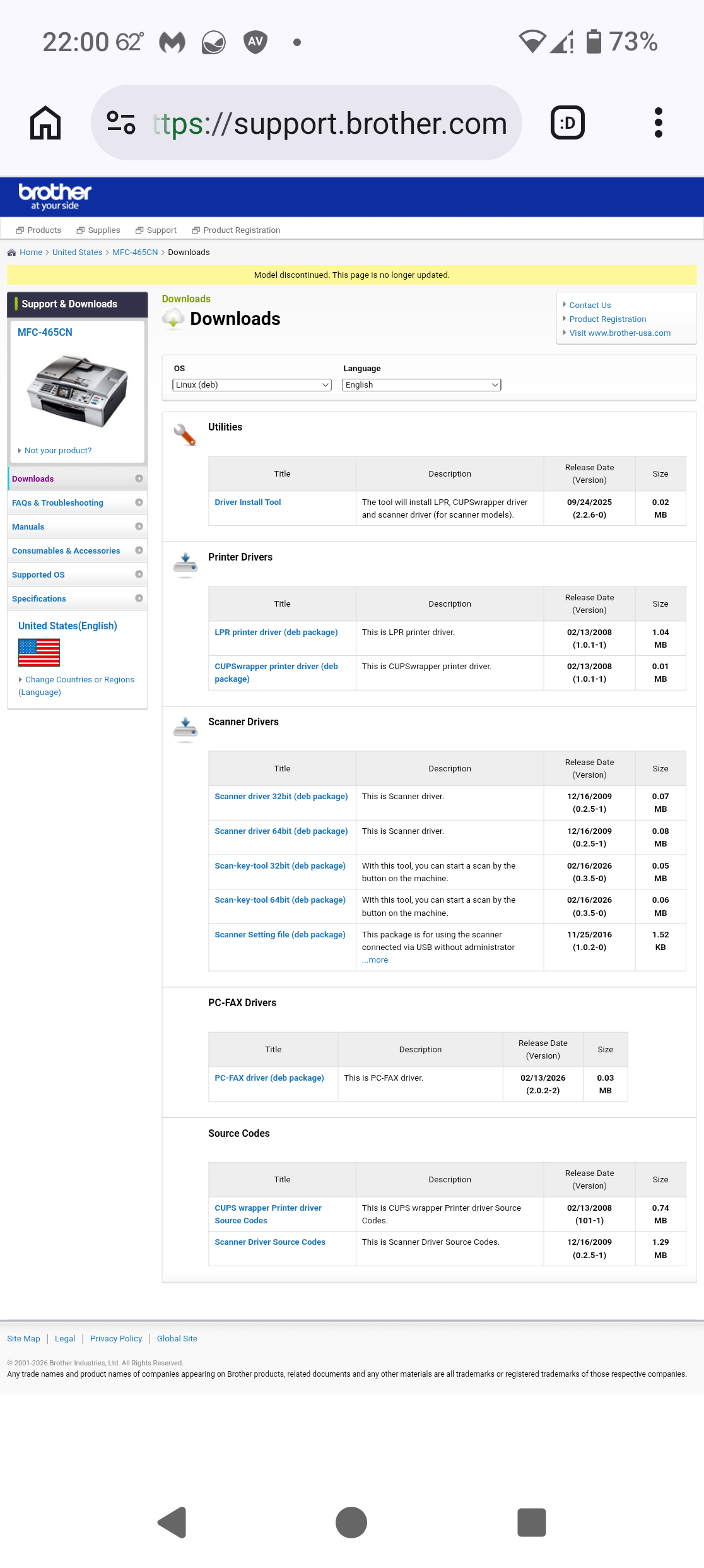Screen dimensions: 704x1568
Task: Open the Global Site footer link
Action: (x=177, y=1339)
